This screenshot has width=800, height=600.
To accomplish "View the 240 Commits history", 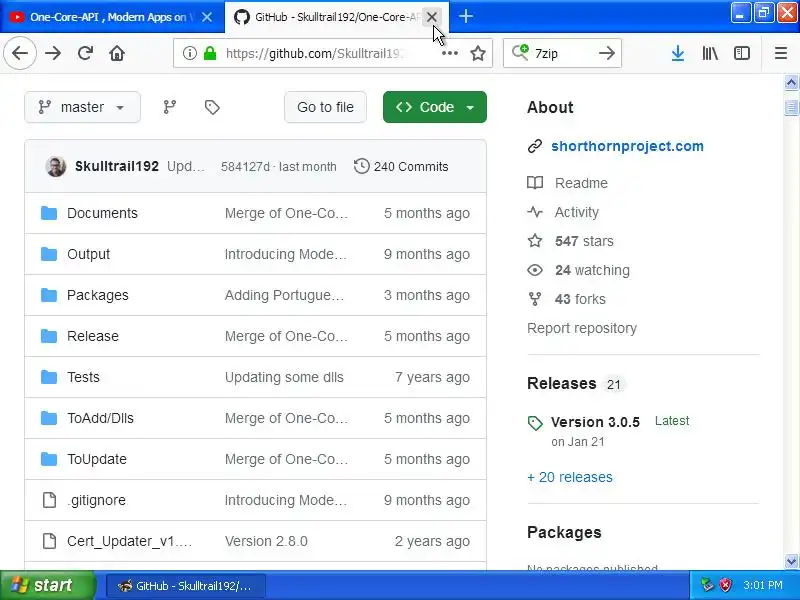I will coord(401,166).
